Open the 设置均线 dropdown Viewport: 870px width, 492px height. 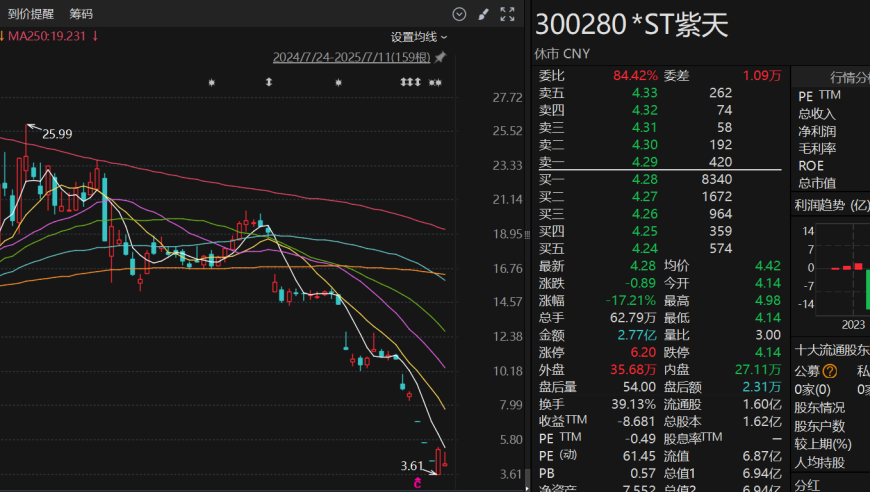coord(418,37)
